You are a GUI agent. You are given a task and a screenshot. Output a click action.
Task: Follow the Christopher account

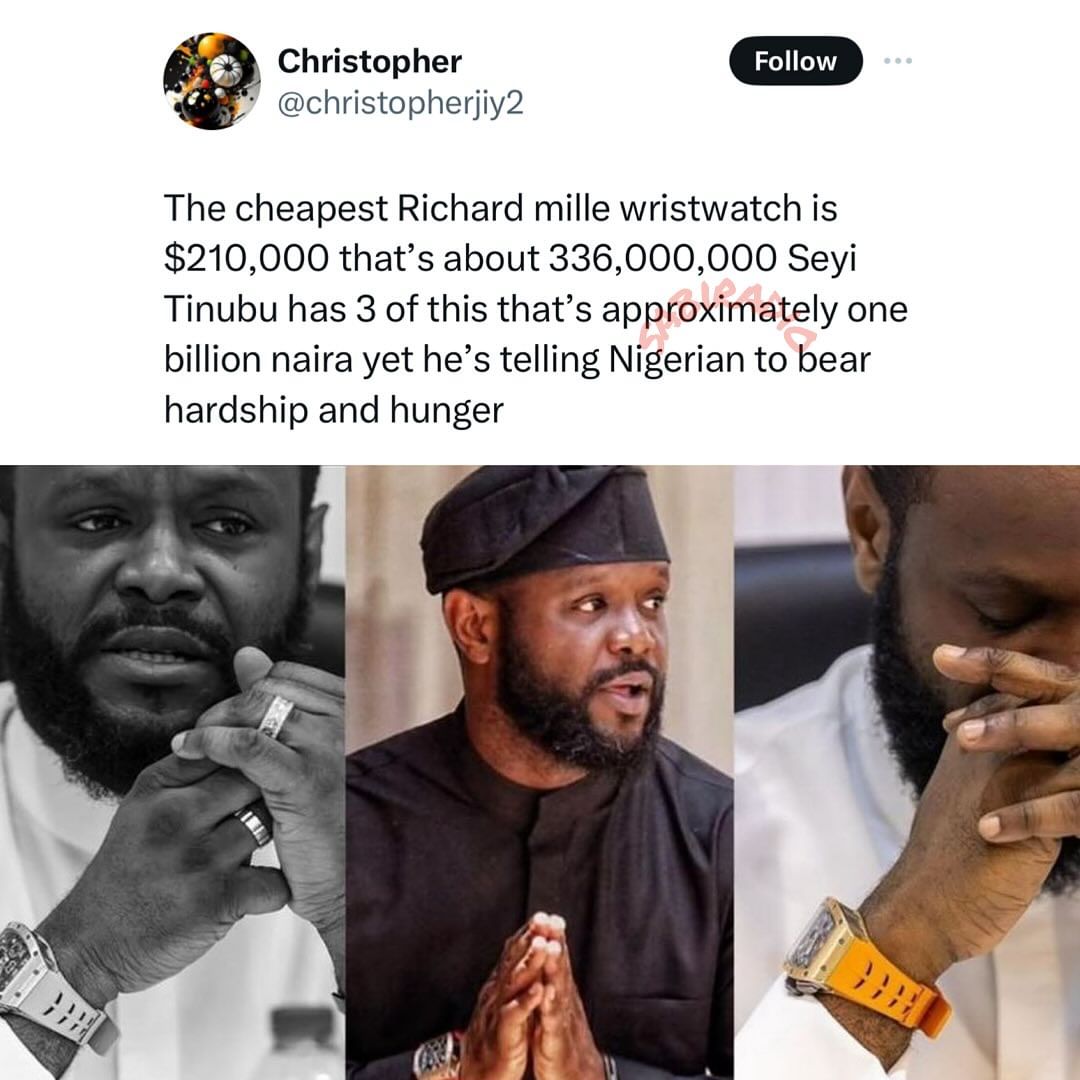coord(796,61)
